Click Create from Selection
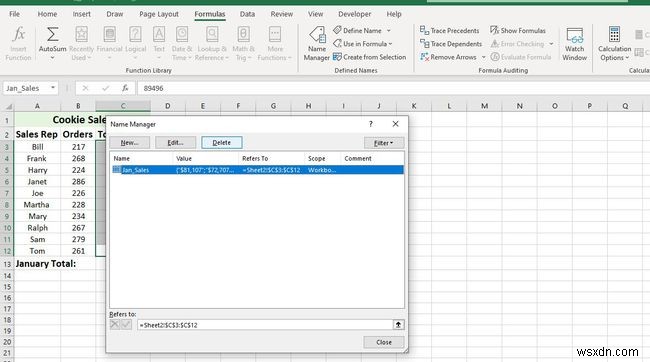Screen dimensions: 650x362 (x=370, y=57)
